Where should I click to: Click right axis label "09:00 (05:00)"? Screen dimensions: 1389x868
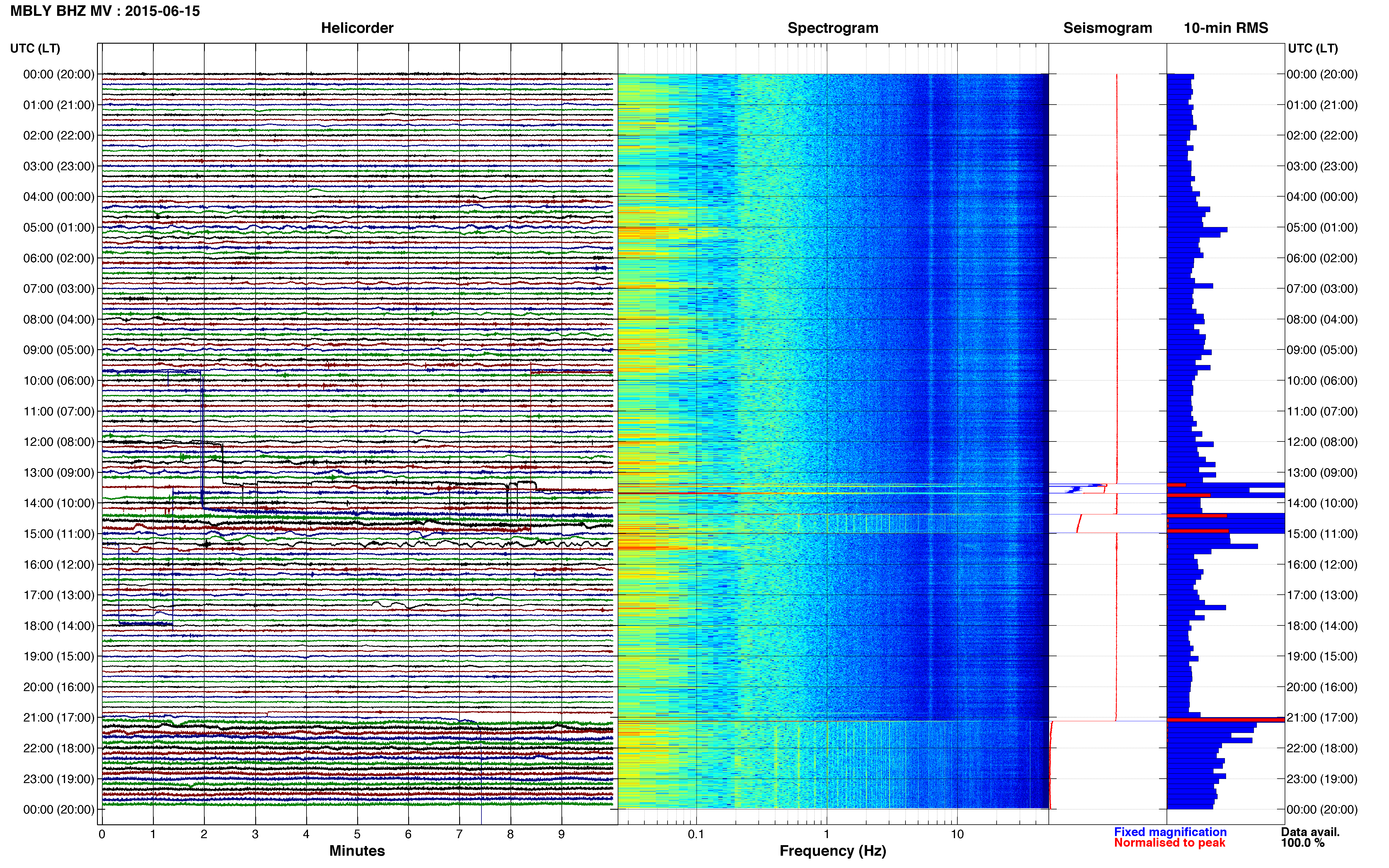[1322, 350]
